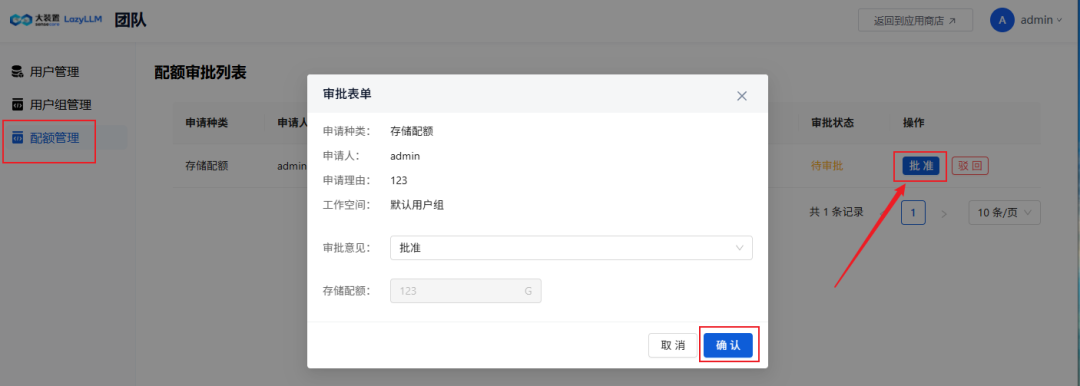Click the 申请理由 value 123
The height and width of the screenshot is (386, 1080).
[399, 181]
